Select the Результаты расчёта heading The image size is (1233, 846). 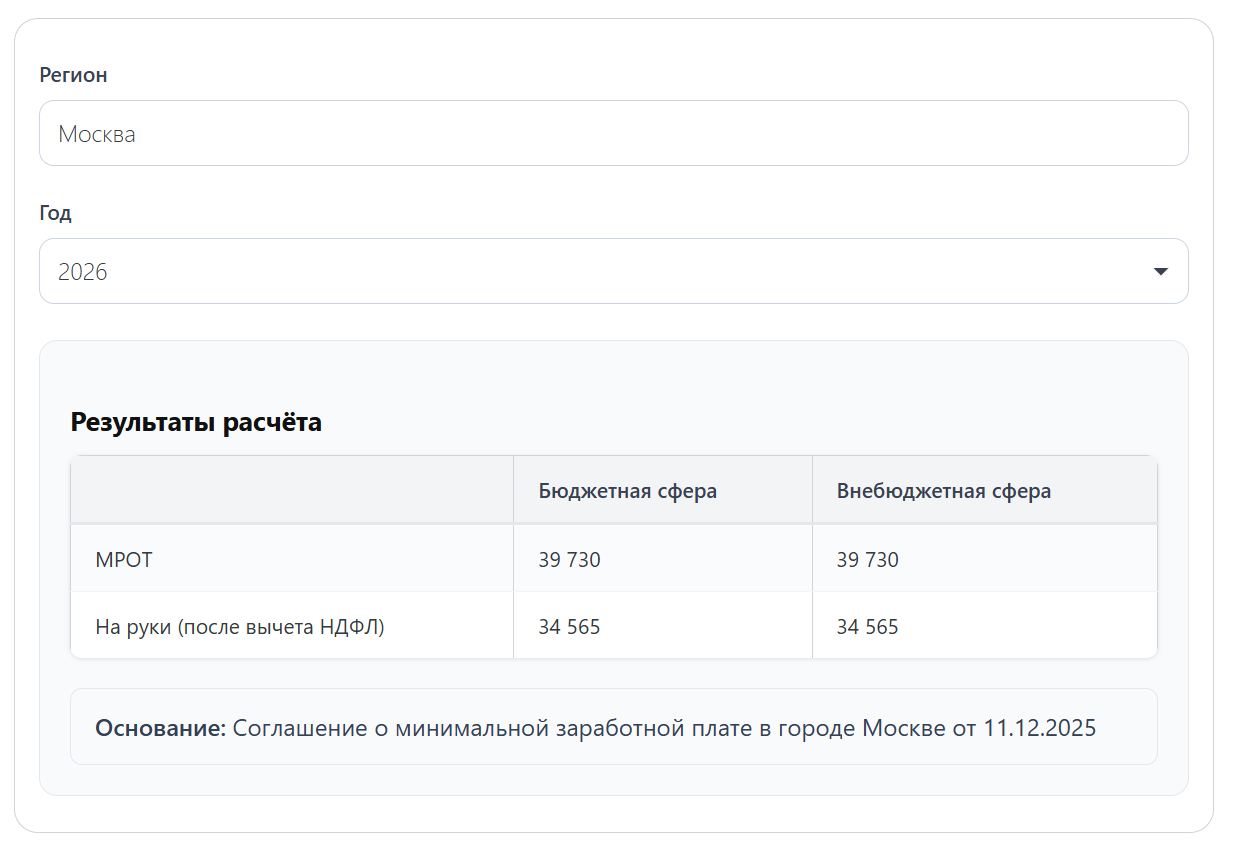tap(196, 422)
